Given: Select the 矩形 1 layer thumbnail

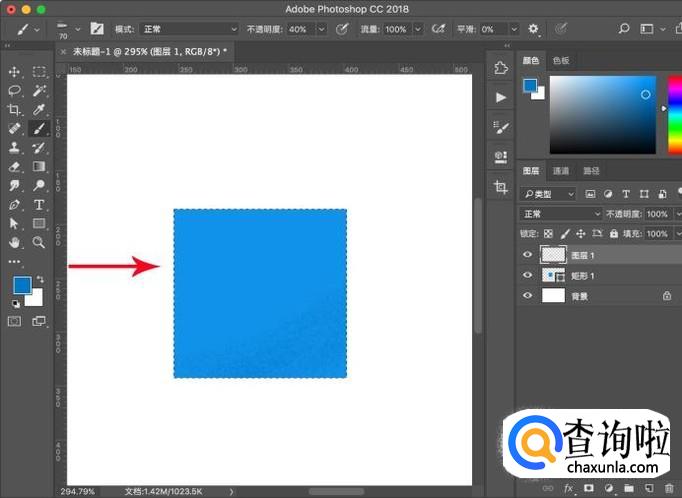Looking at the screenshot, I should tap(552, 275).
